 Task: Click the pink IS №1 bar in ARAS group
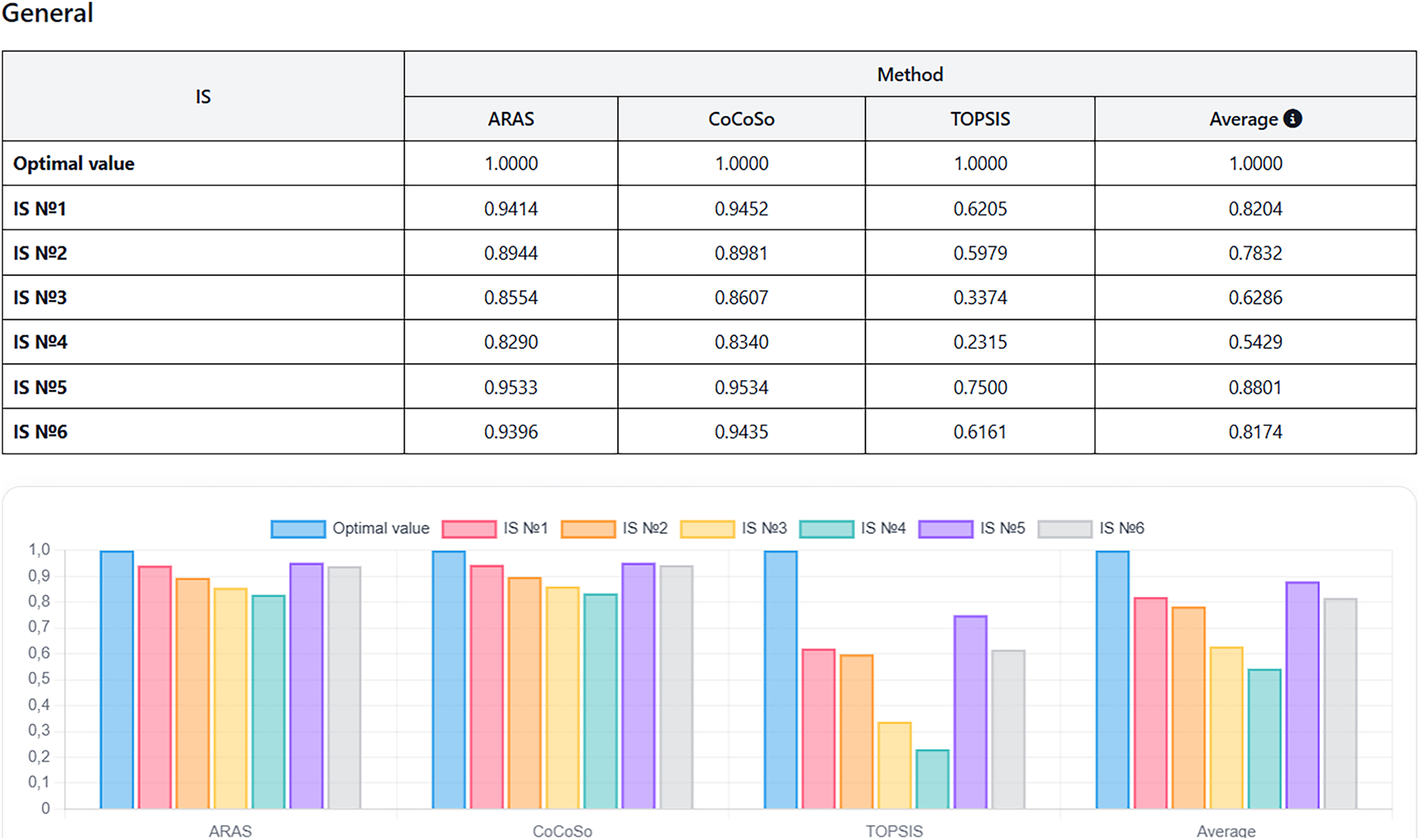pos(155,688)
